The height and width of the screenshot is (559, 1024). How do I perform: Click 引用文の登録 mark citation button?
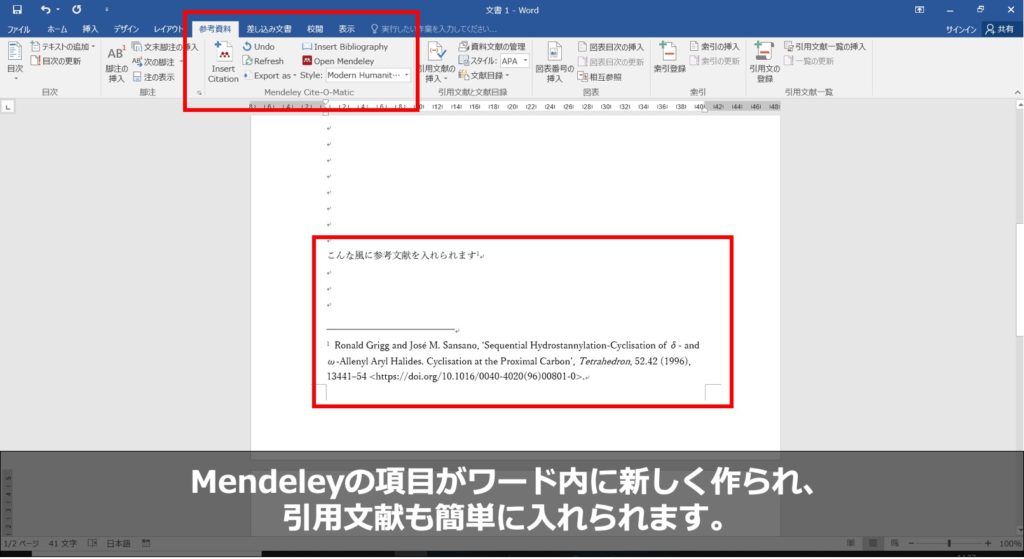click(x=764, y=63)
